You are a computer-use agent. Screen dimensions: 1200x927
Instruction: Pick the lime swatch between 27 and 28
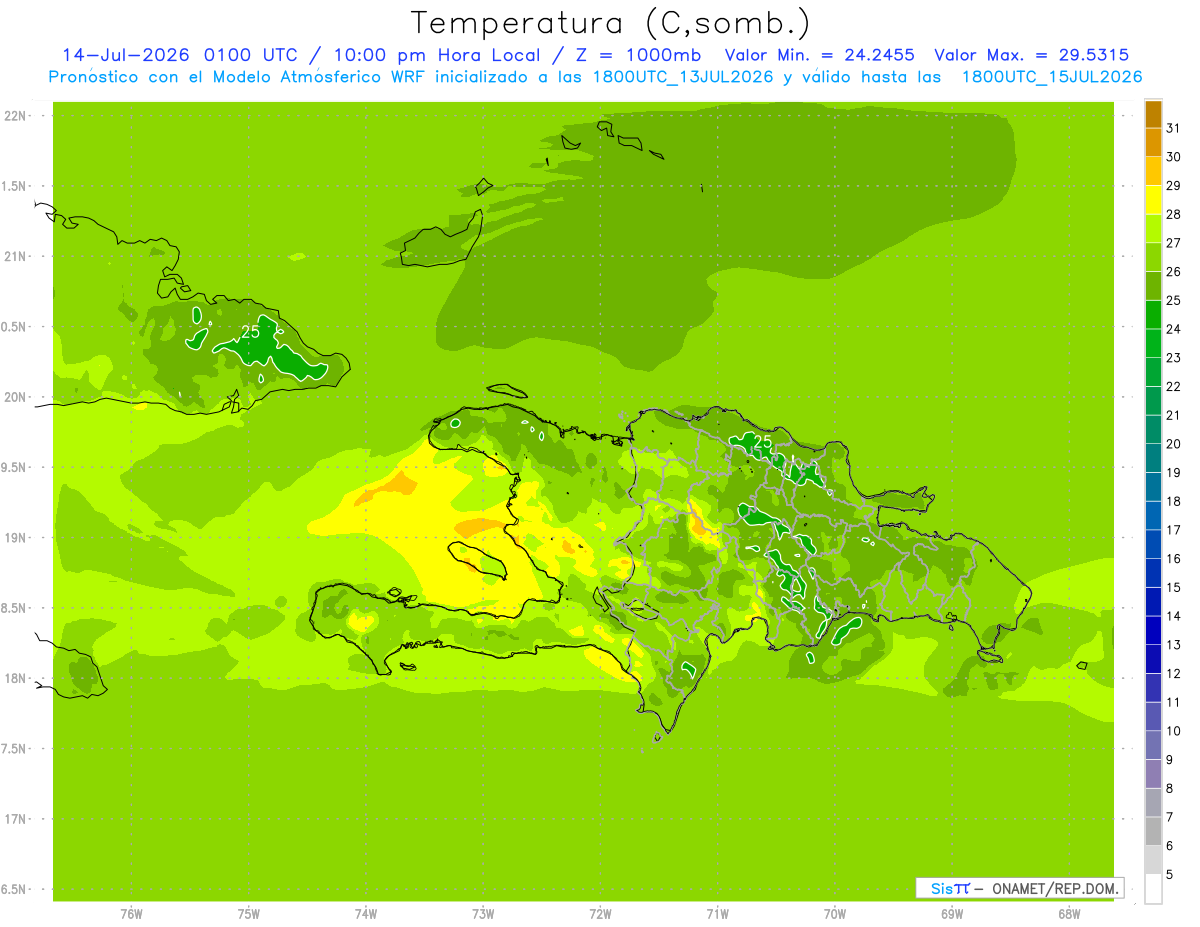(1153, 229)
